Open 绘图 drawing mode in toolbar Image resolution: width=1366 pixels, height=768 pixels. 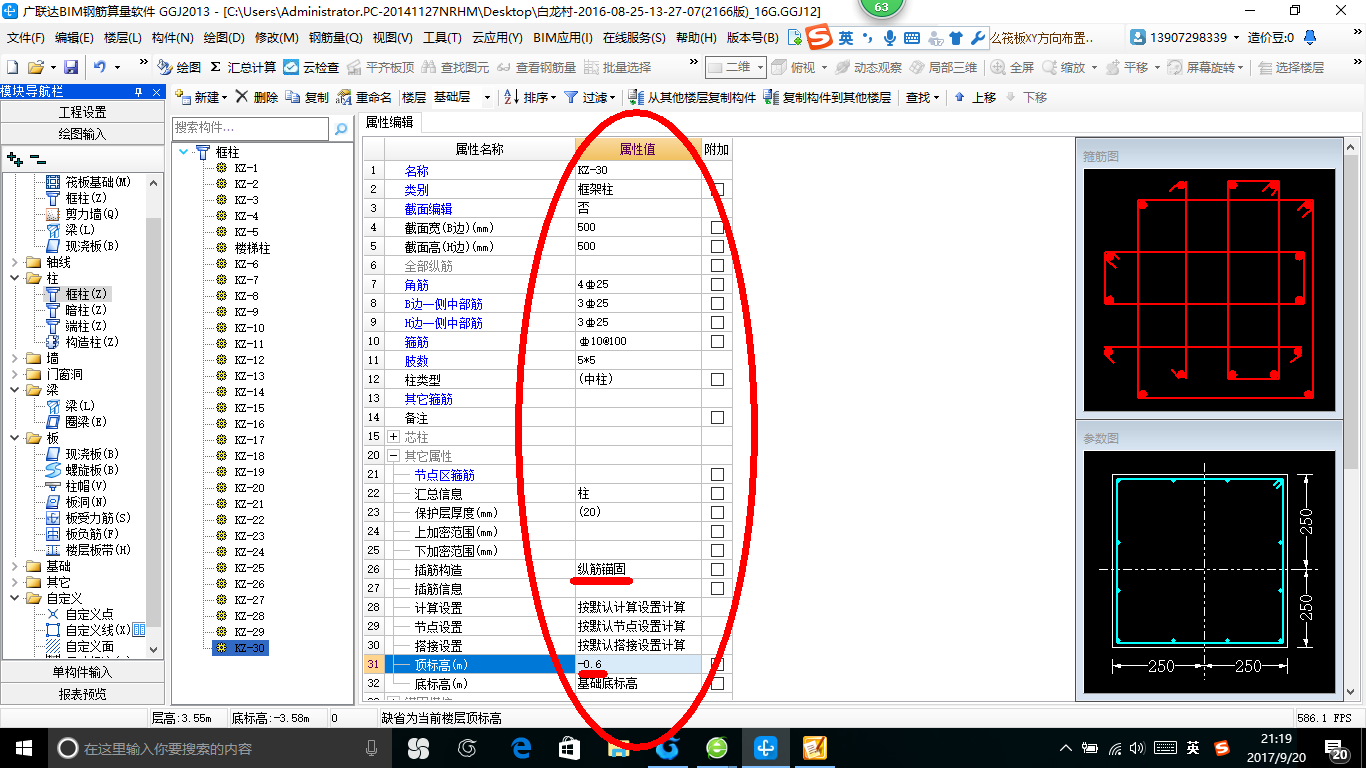tap(179, 67)
